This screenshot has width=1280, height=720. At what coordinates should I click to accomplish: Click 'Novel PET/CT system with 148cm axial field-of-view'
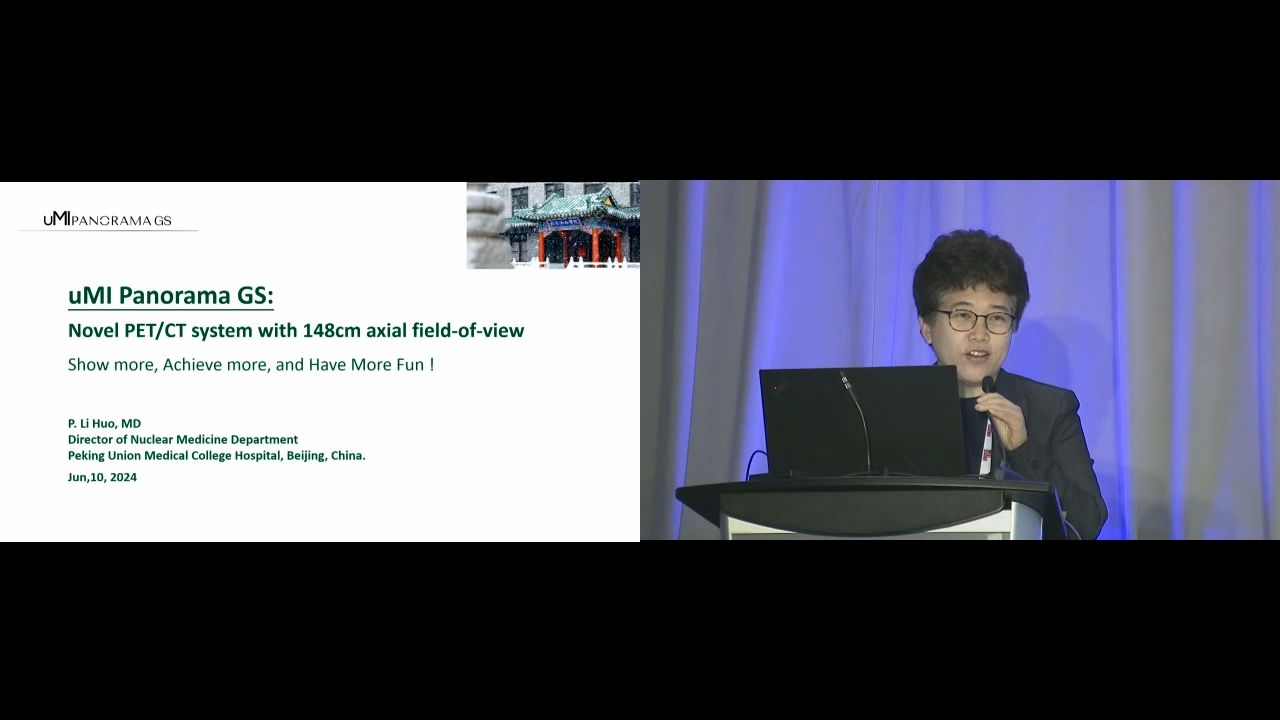click(x=296, y=330)
